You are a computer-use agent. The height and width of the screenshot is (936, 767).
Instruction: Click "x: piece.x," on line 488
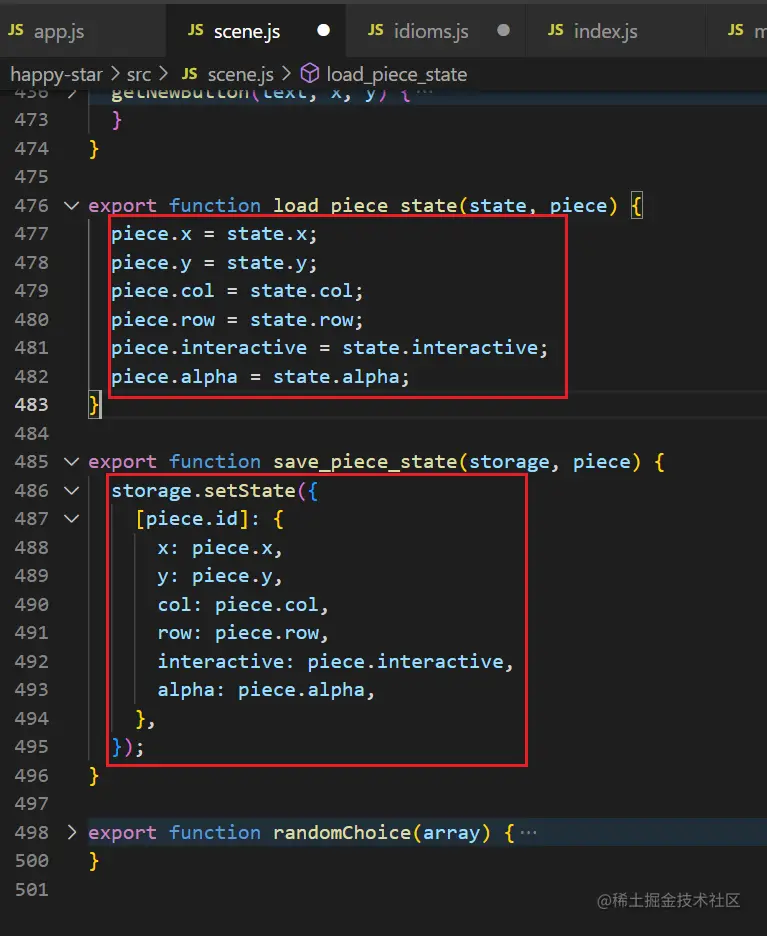(220, 547)
